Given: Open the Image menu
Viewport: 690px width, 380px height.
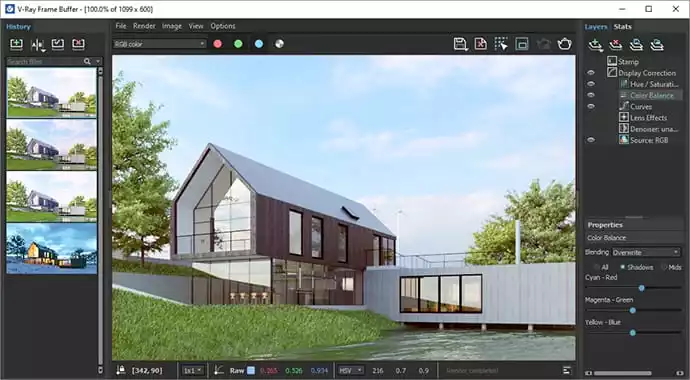Looking at the screenshot, I should [172, 26].
